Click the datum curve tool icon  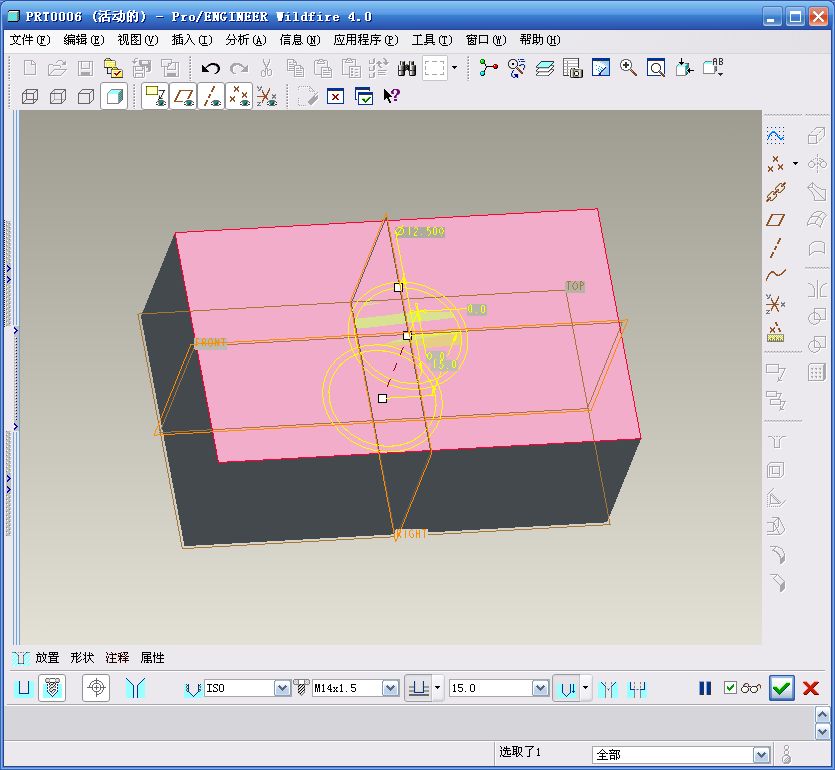[776, 275]
